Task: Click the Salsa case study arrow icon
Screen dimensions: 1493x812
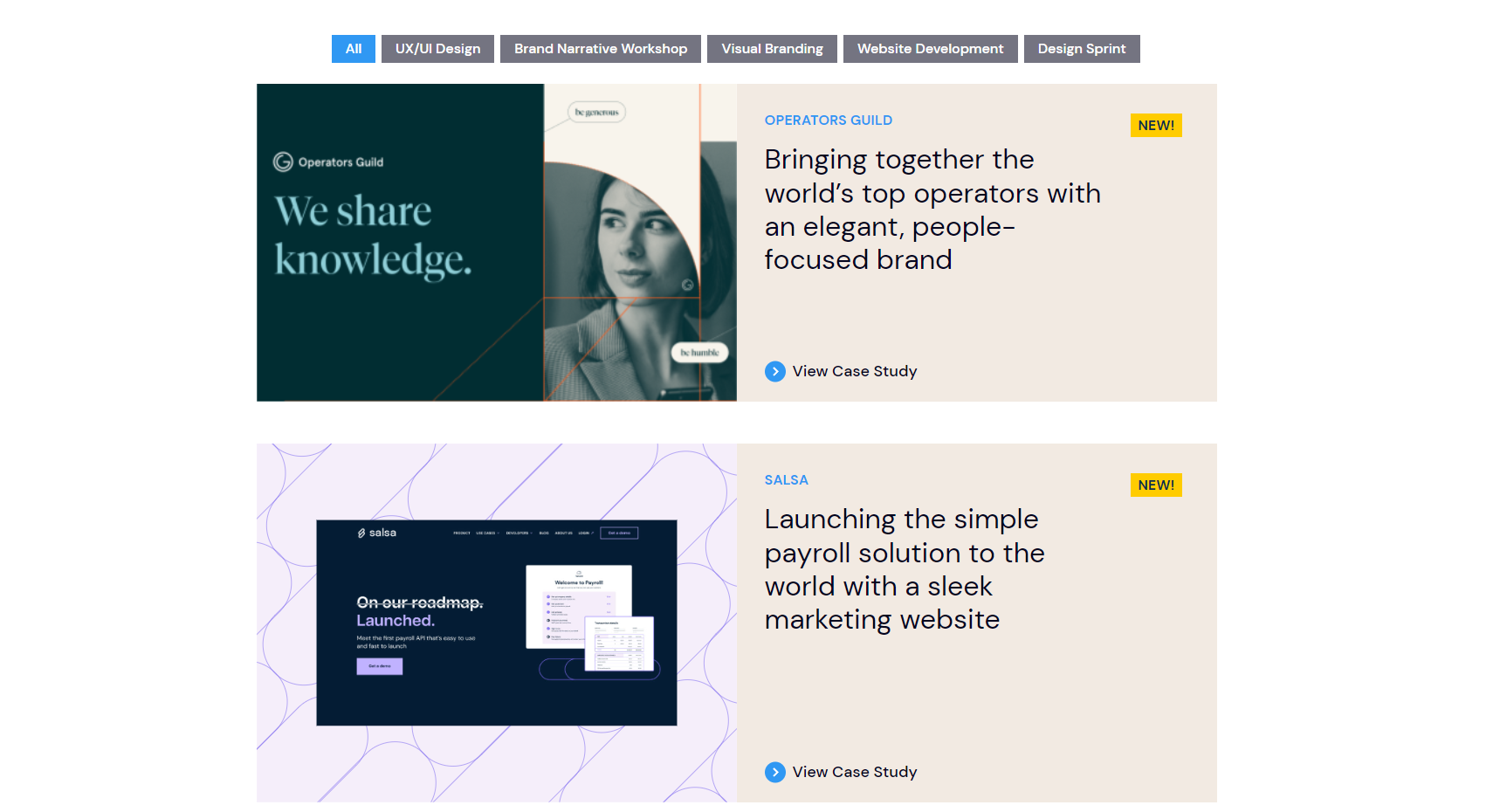Action: click(775, 772)
